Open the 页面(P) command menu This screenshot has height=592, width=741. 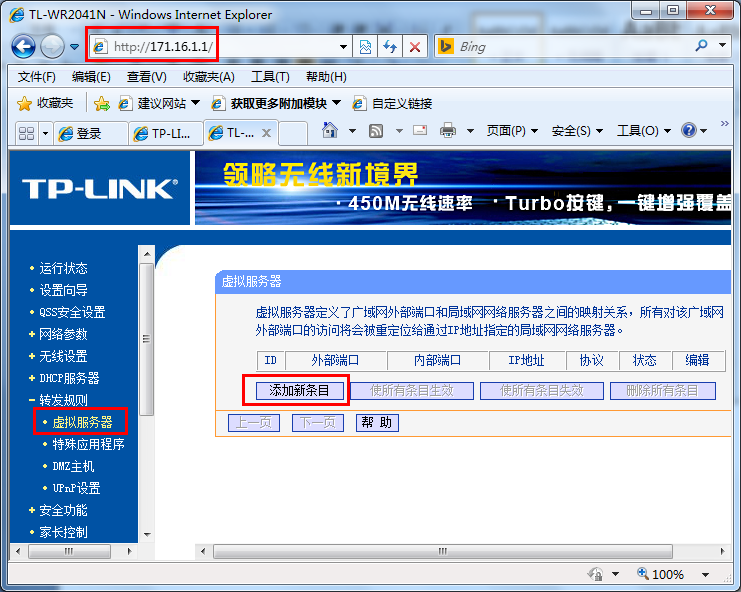coord(512,131)
